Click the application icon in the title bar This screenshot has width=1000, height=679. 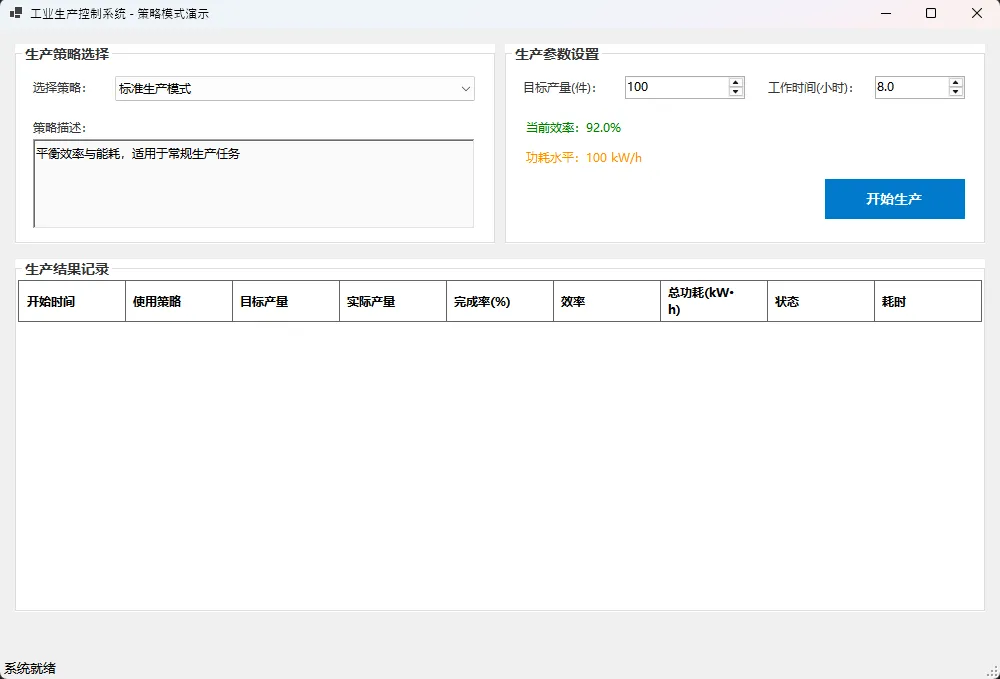pyautogui.click(x=15, y=14)
